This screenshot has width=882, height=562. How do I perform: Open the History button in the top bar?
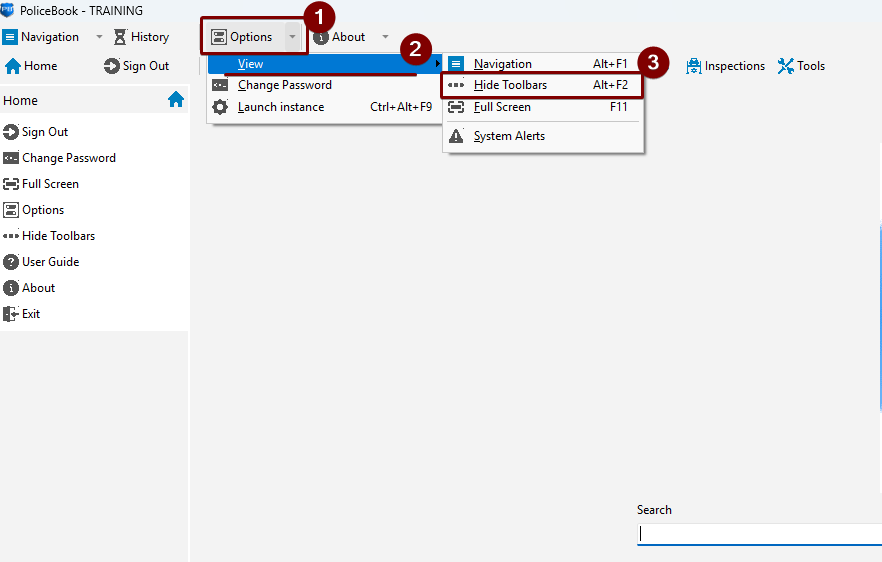141,37
